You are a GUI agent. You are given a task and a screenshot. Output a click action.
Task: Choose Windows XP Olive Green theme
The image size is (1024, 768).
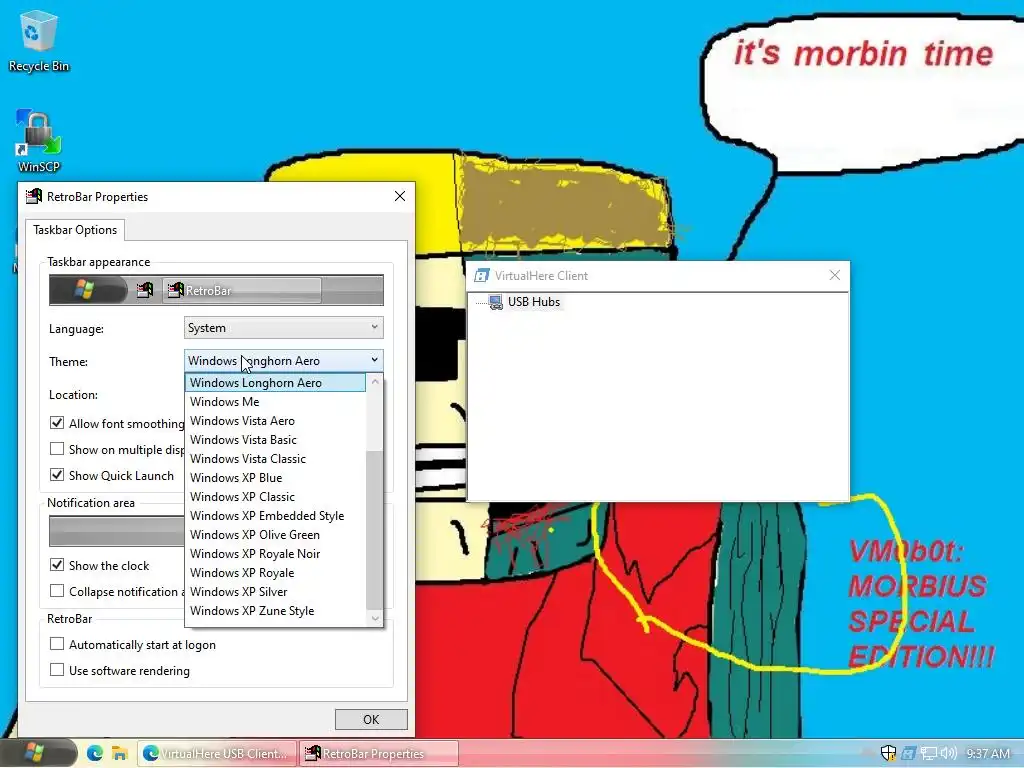[276, 534]
